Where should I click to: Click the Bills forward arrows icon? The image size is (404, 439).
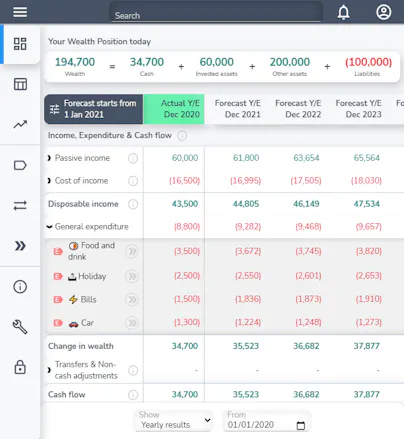[132, 300]
